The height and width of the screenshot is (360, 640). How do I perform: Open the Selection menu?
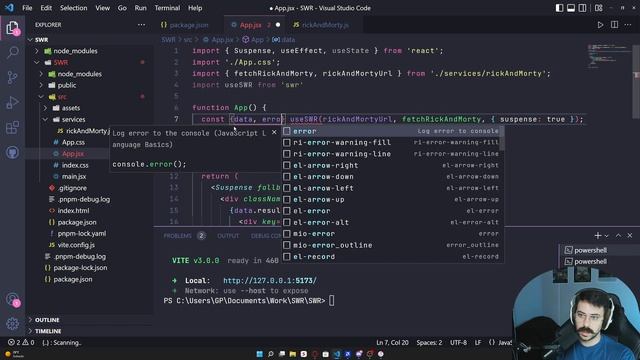pyautogui.click(x=73, y=8)
